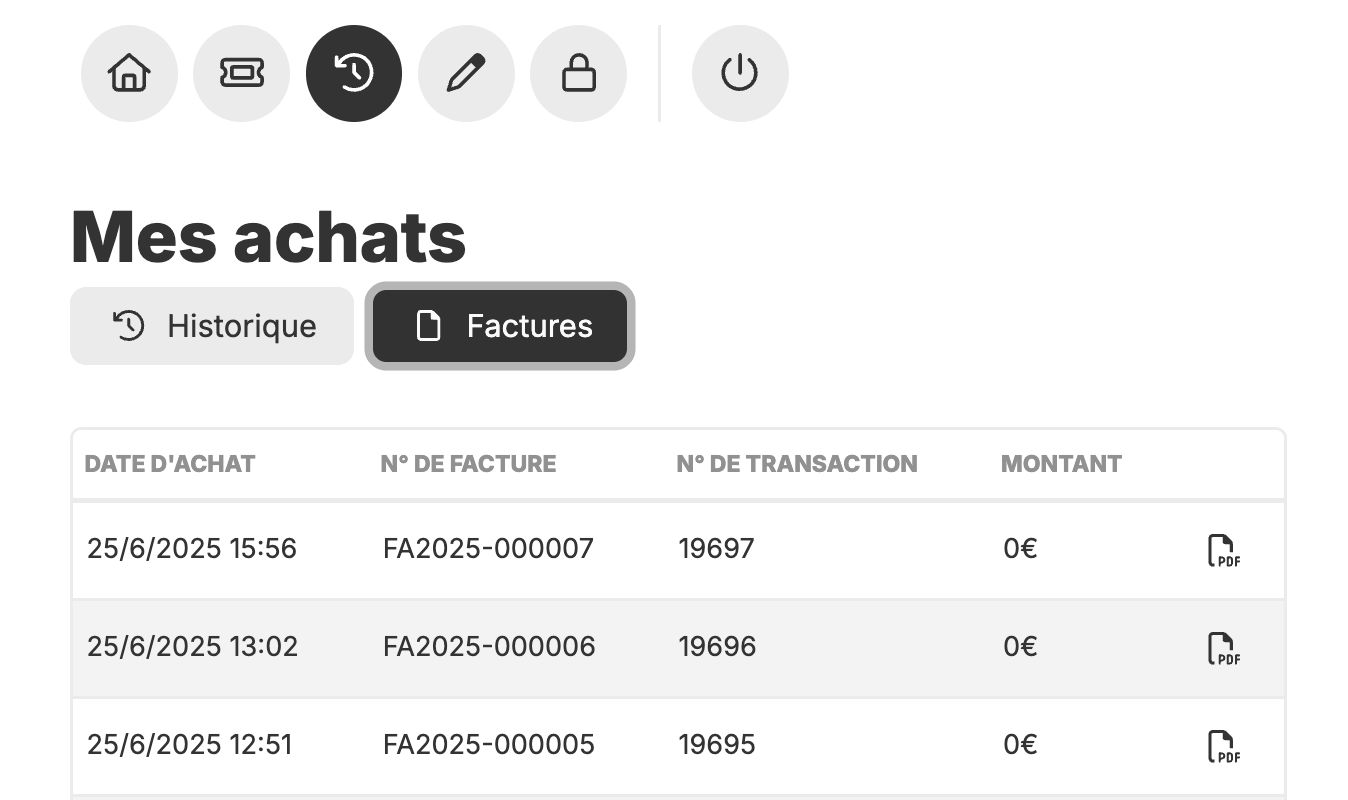Open the tickets icon button
Screen dimensions: 1348x800
pyautogui.click(x=241, y=74)
